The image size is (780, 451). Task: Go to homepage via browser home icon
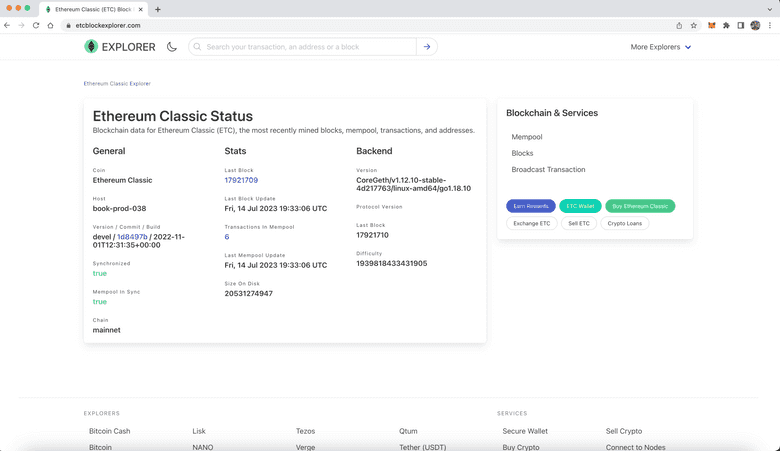click(x=51, y=25)
